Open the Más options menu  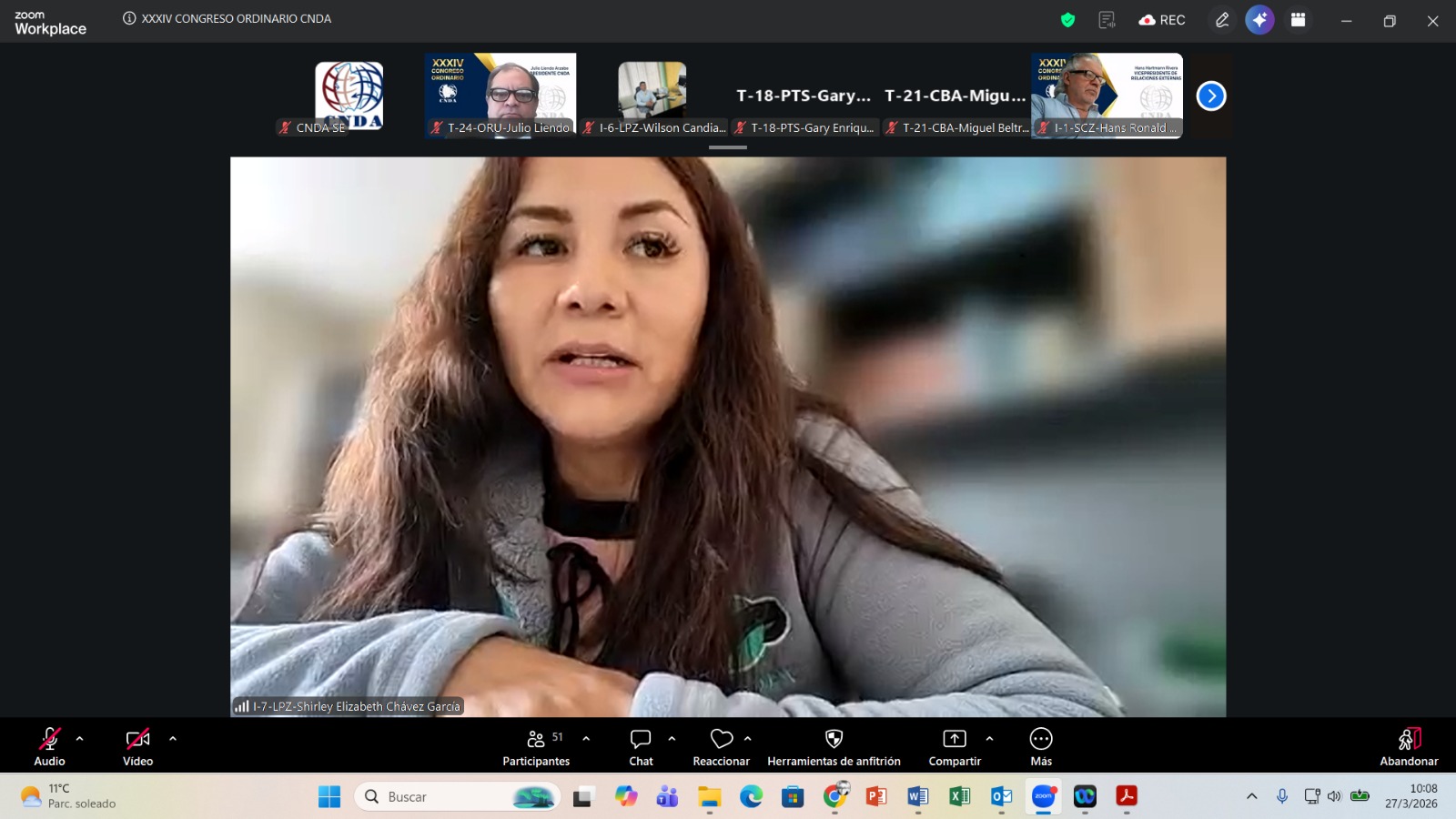[x=1041, y=746]
